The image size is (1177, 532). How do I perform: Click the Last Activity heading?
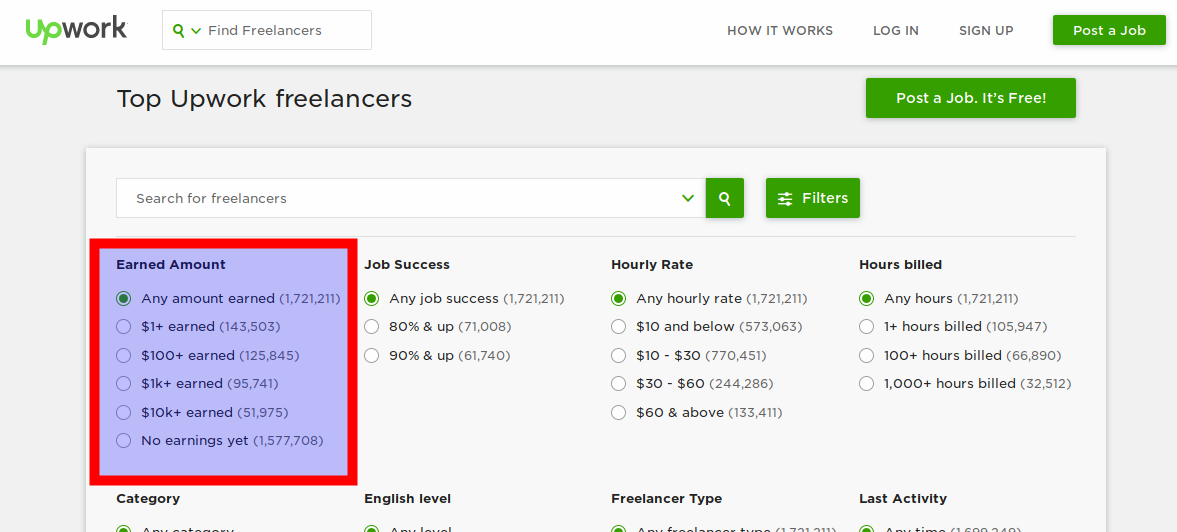(x=903, y=499)
